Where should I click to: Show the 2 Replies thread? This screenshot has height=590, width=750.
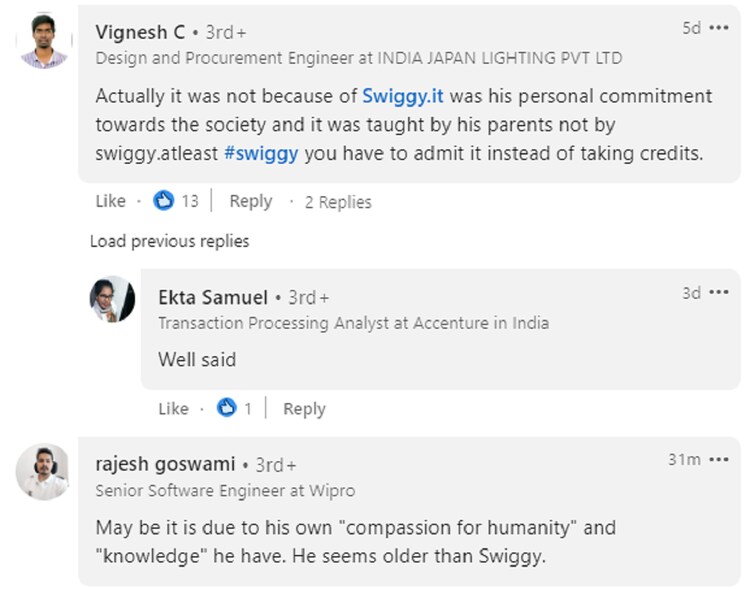pyautogui.click(x=338, y=202)
